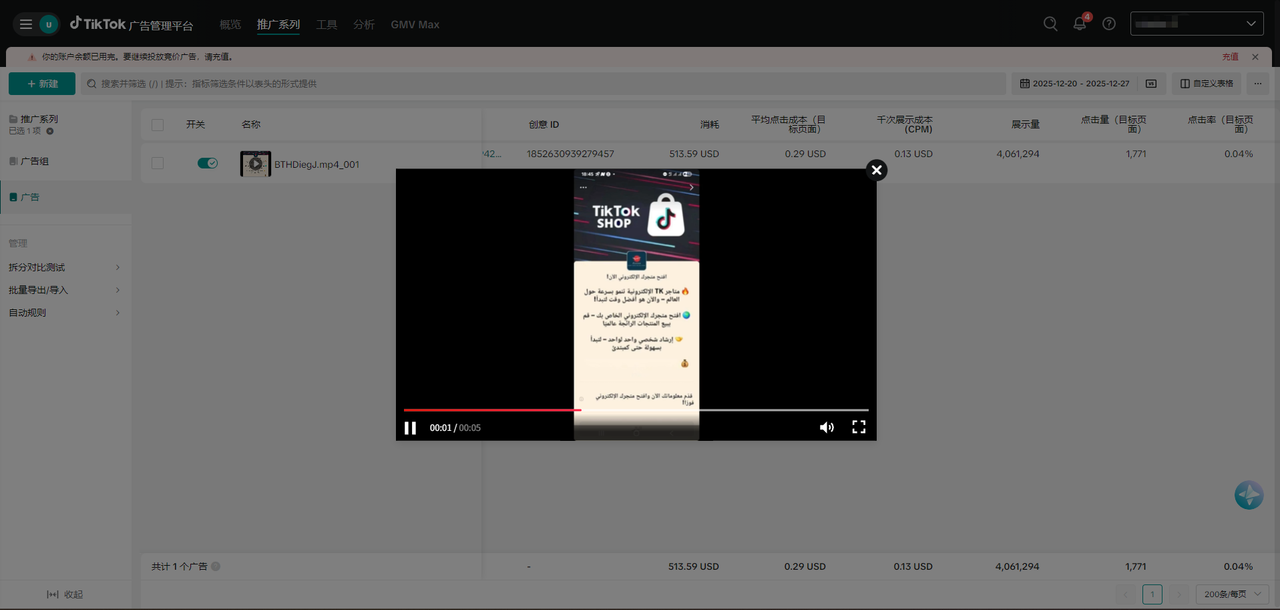
Task: Open the GMV Max tab
Action: [x=415, y=24]
